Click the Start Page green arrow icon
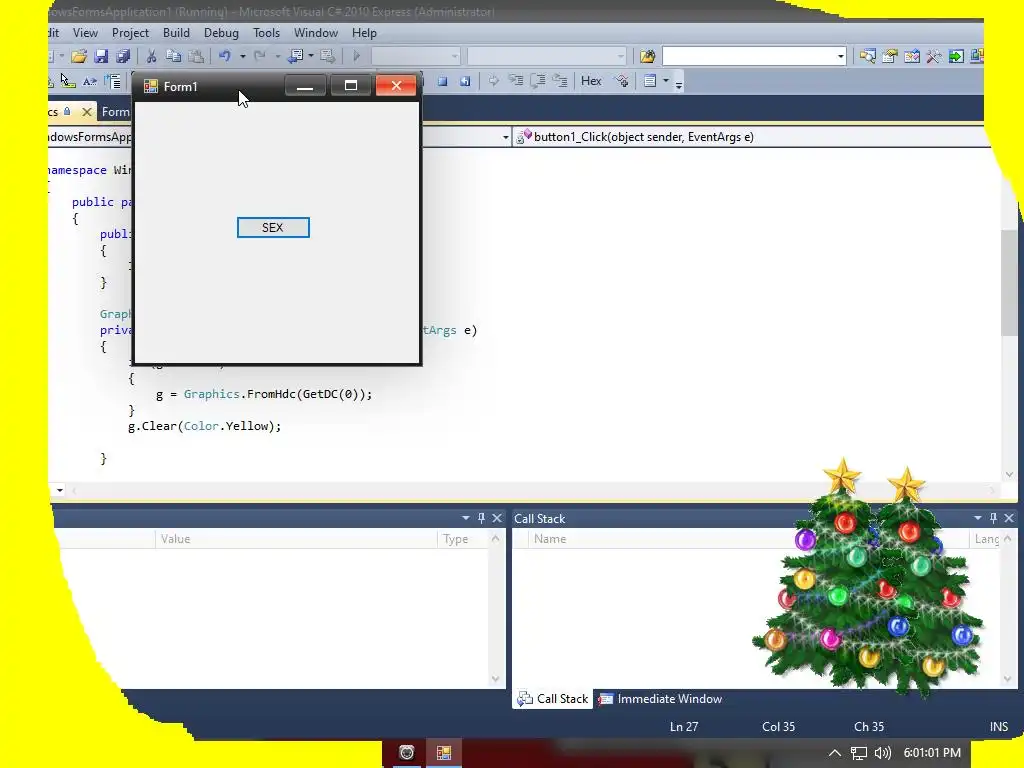Viewport: 1024px width, 768px height. pos(956,56)
